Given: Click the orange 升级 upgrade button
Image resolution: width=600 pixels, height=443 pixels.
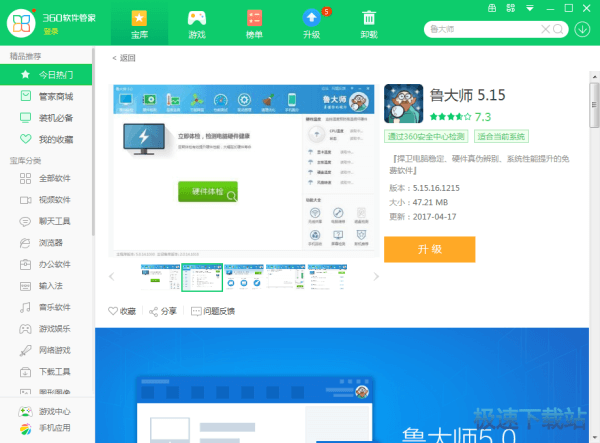Looking at the screenshot, I should click(x=429, y=249).
